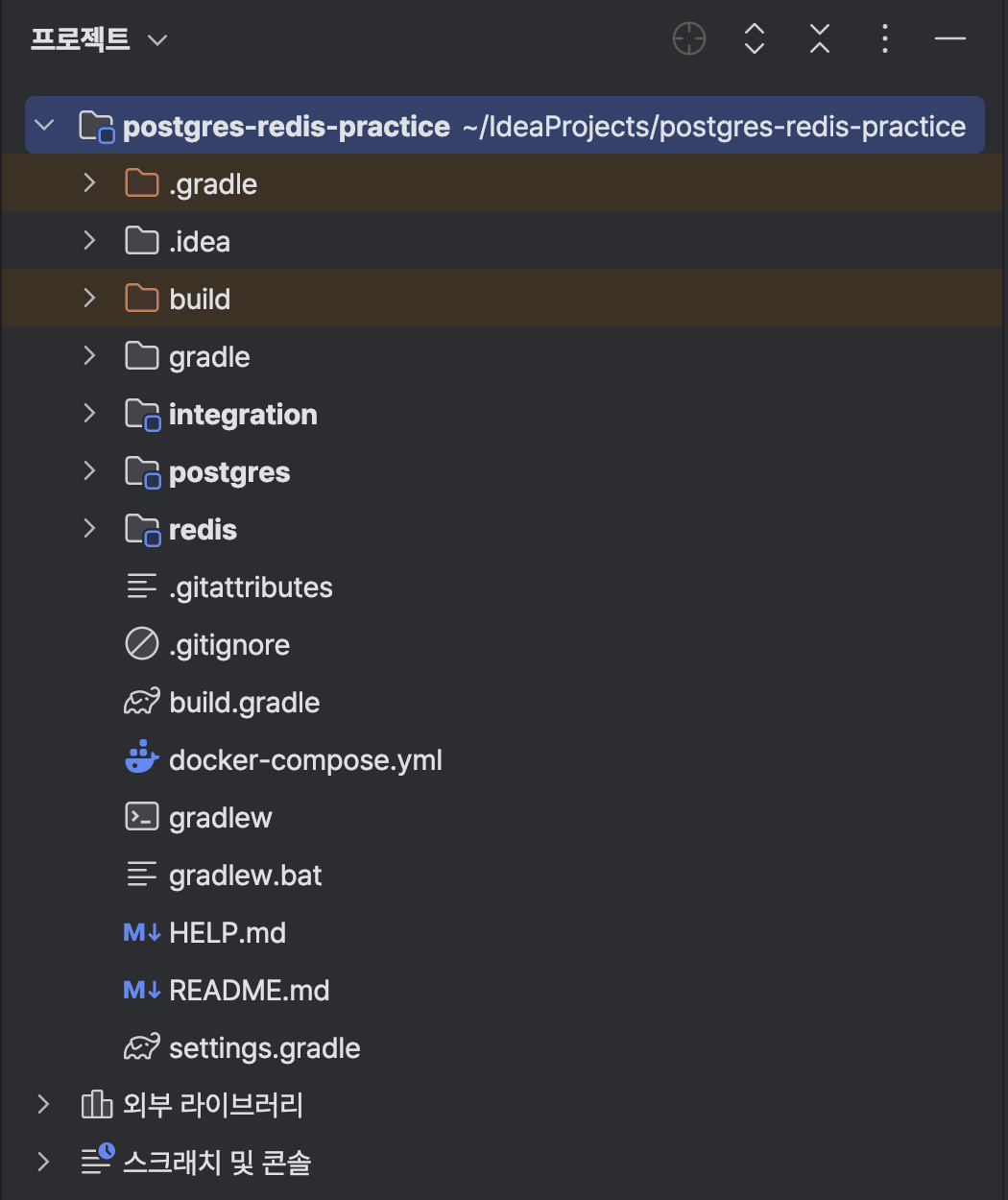The width and height of the screenshot is (1008, 1200).
Task: Expand the integration module folder
Action: coord(89,413)
